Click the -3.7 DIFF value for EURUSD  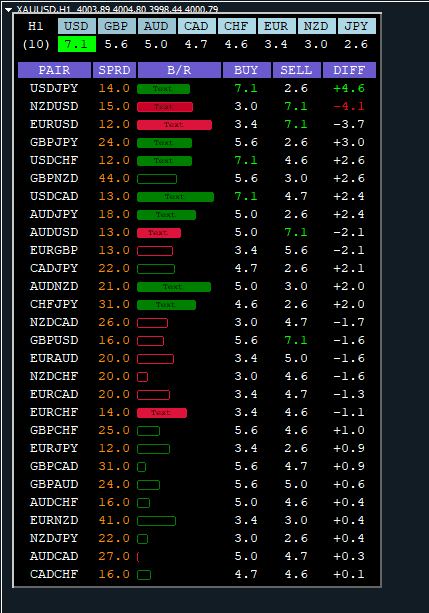(x=349, y=124)
